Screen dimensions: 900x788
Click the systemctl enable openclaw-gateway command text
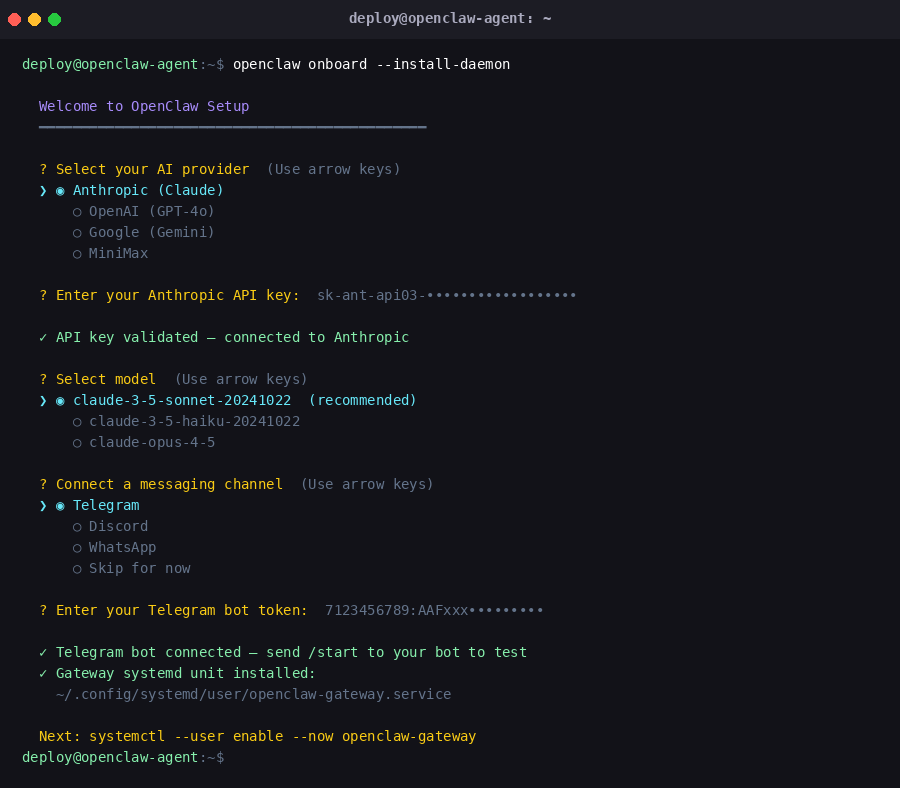(282, 736)
